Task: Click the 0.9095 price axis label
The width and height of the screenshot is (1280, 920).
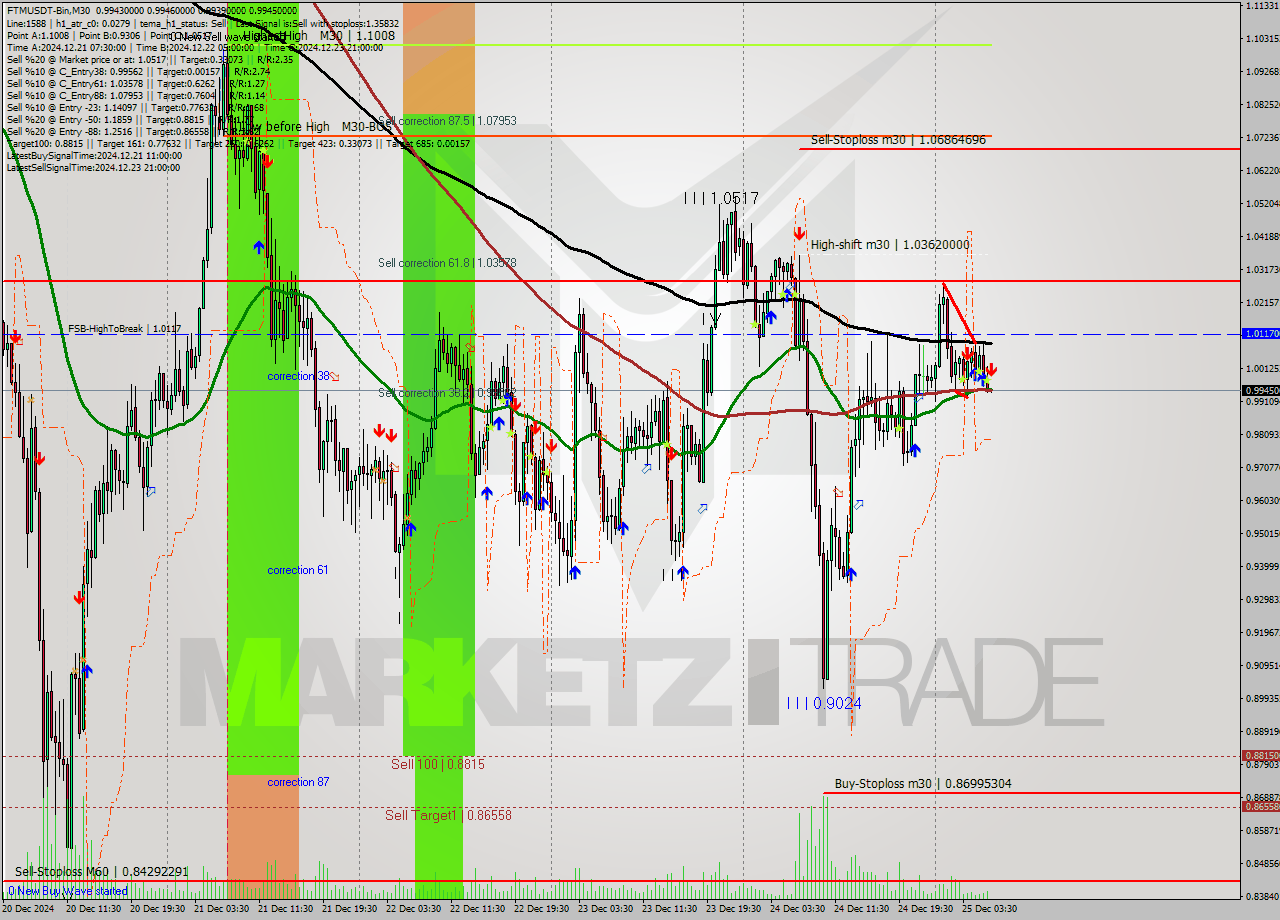Action: 1263,666
